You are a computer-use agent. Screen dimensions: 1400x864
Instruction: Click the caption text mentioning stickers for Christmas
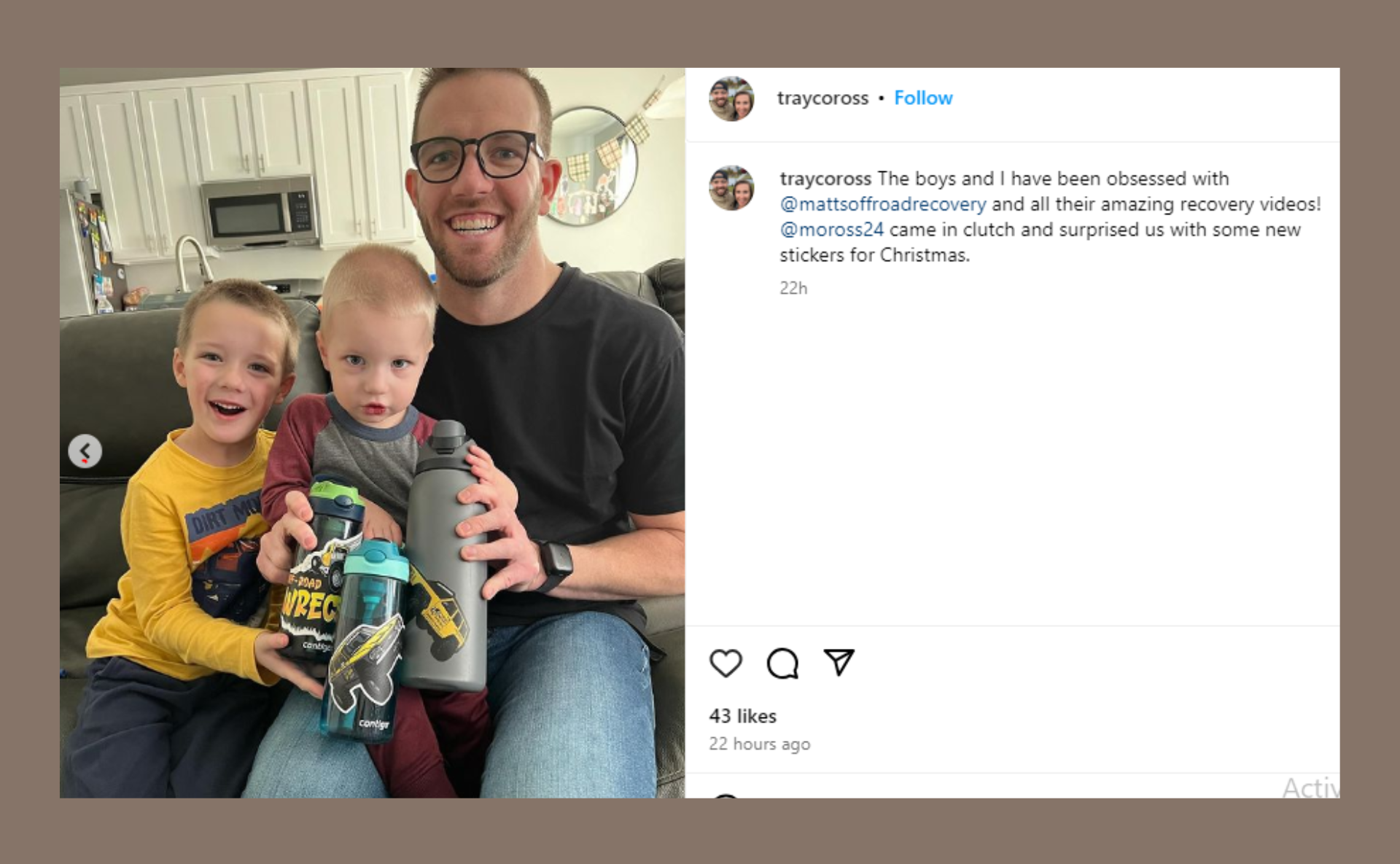tap(874, 255)
